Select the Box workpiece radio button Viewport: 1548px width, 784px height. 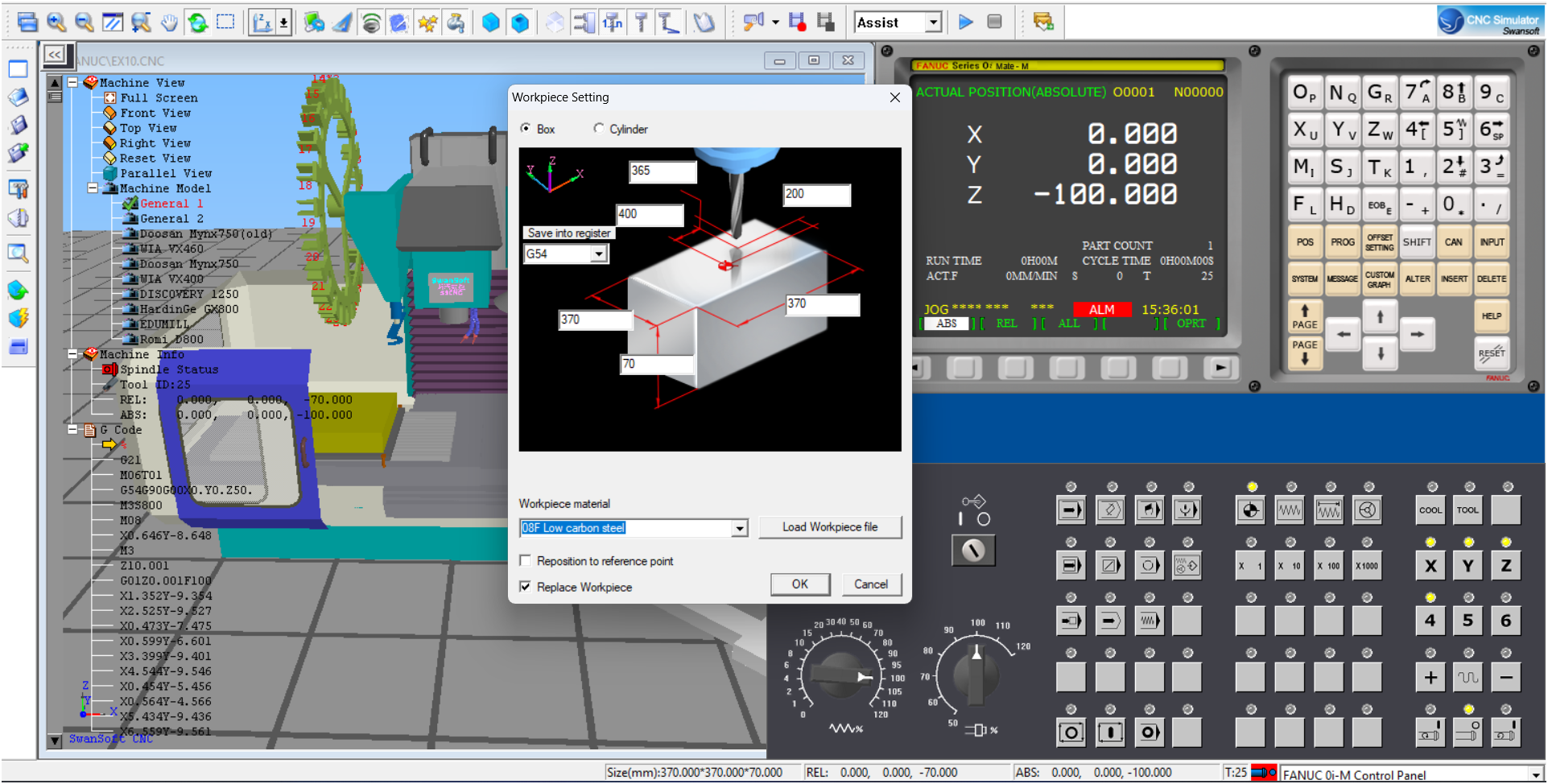point(526,129)
